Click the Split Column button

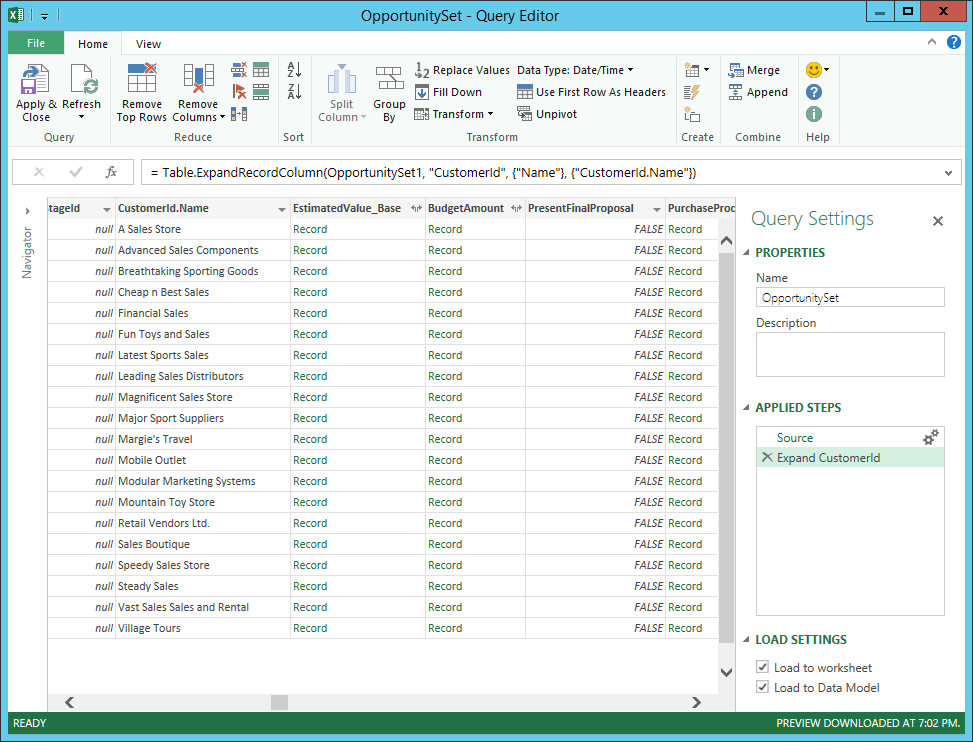click(x=341, y=92)
